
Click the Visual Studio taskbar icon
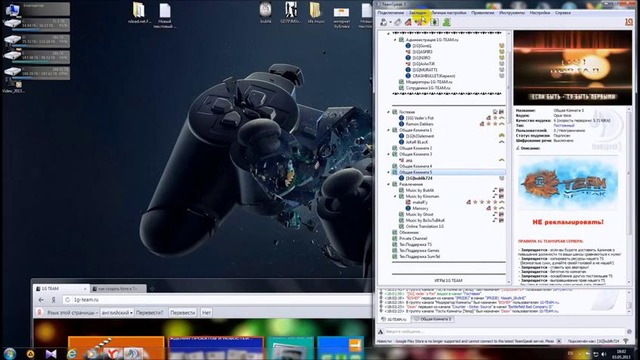tap(51, 353)
